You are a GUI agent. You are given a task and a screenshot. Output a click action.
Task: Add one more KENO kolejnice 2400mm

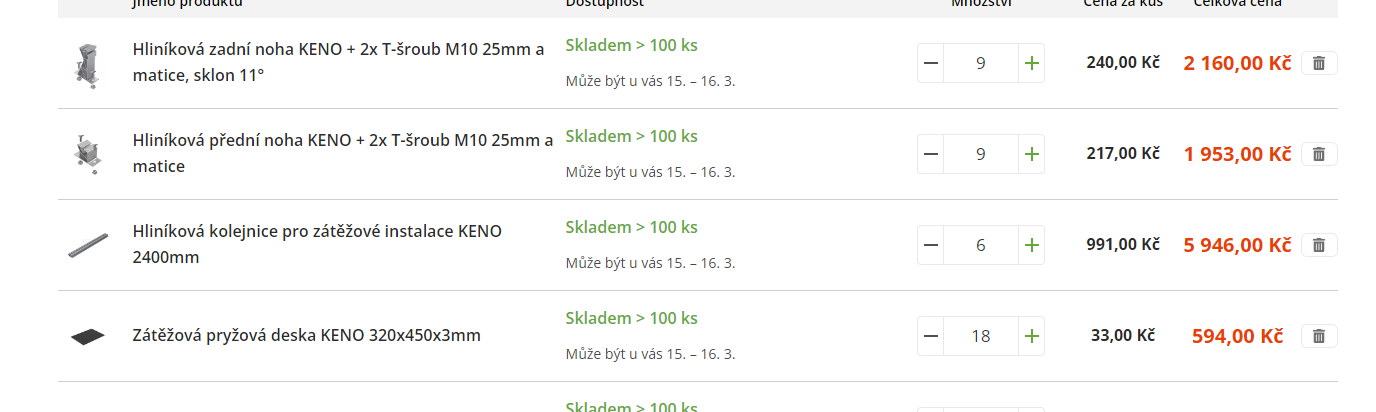click(x=1032, y=245)
